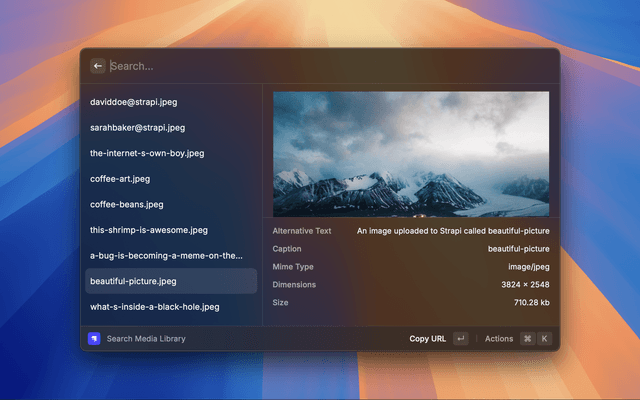The width and height of the screenshot is (640, 400).
Task: Click the Alternative Text metadata value
Action: [x=453, y=231]
